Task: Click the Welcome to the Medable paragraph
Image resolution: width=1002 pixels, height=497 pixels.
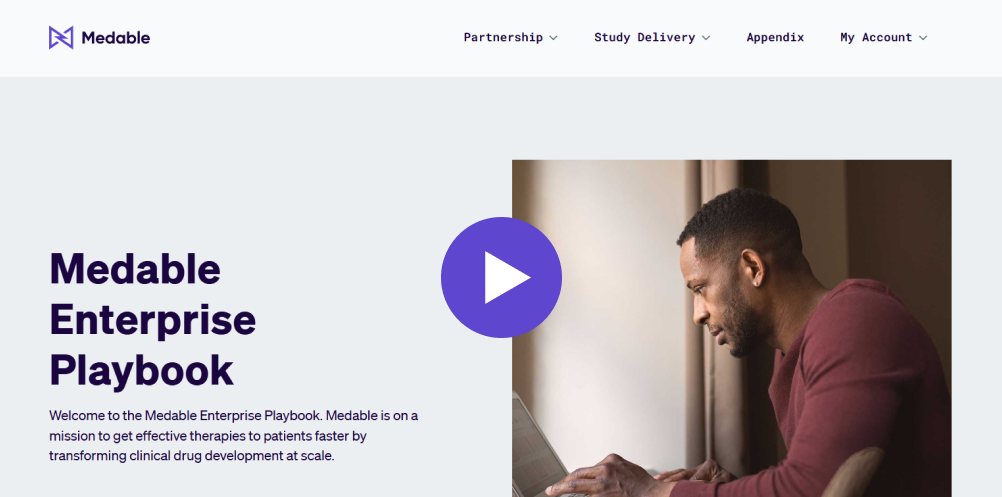Action: (234, 436)
